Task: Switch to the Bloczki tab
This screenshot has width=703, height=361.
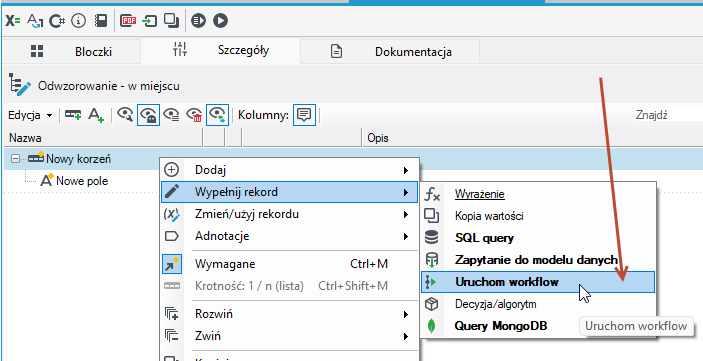Action: point(72,52)
